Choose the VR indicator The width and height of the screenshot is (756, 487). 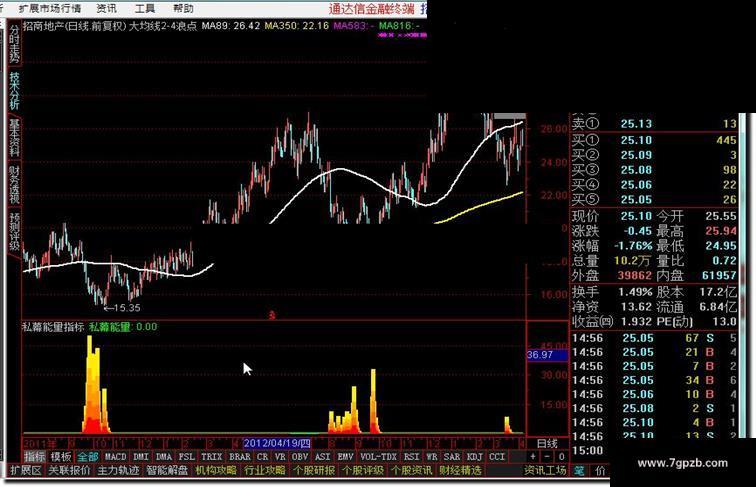pyautogui.click(x=280, y=456)
